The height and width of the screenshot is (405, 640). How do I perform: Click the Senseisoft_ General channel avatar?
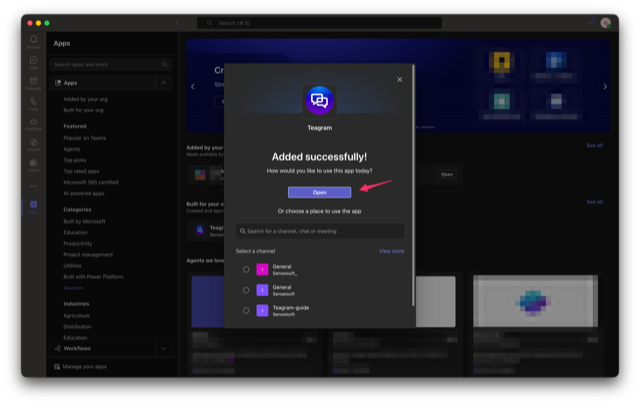[262, 269]
